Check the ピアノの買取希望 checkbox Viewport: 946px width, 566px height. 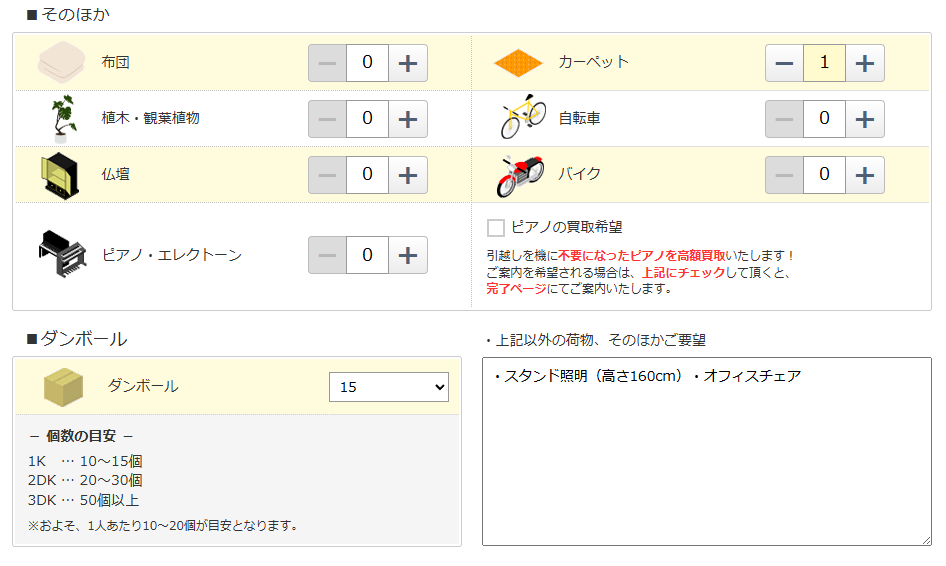coord(496,228)
